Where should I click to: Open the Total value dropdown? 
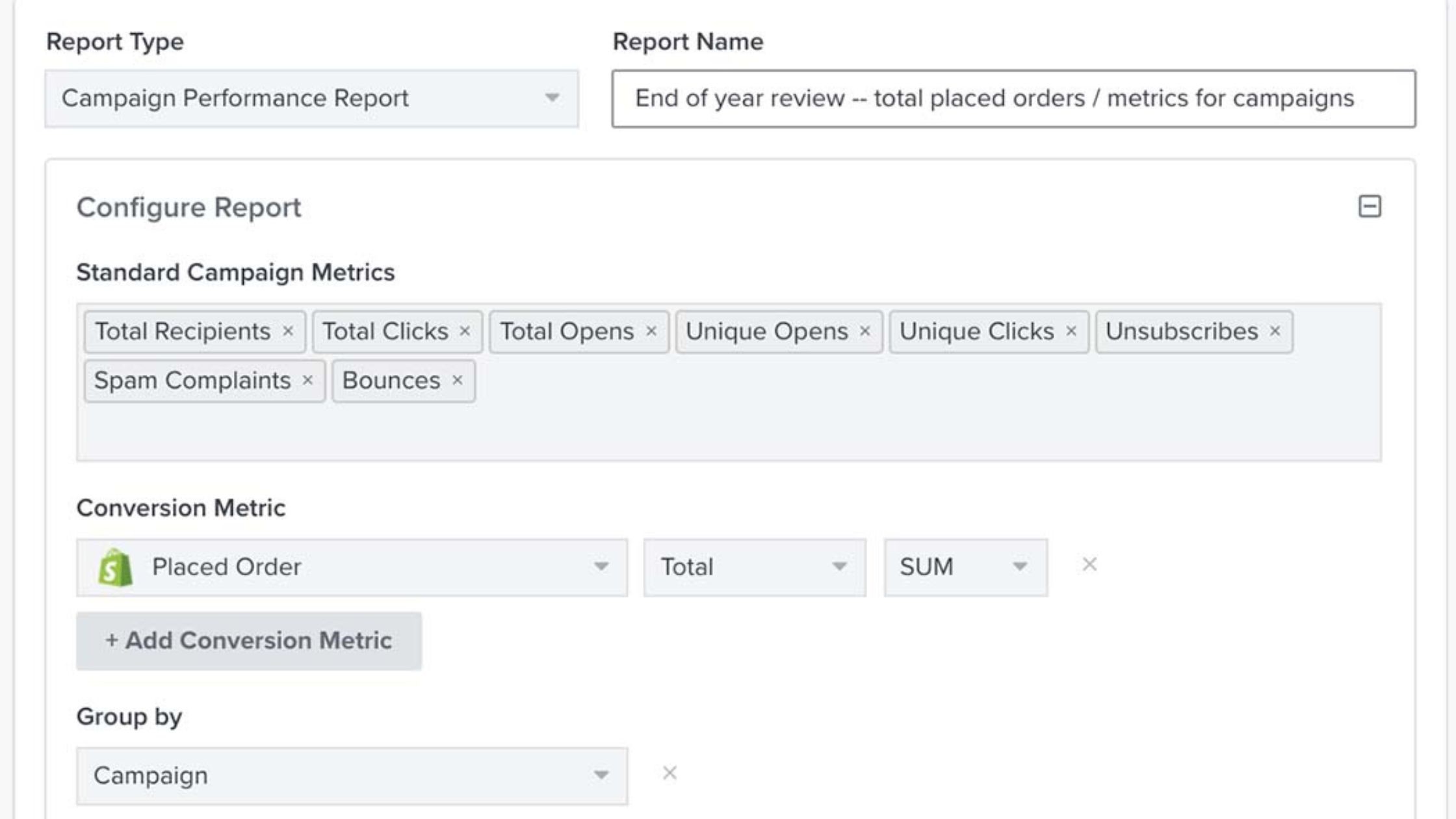click(x=755, y=567)
